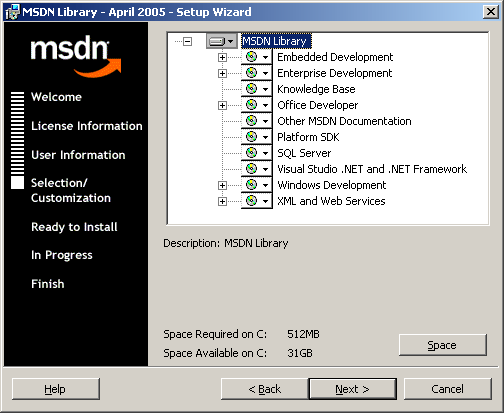Screen dimensions: 504x413
Task: Click the Space button
Action: click(x=443, y=345)
